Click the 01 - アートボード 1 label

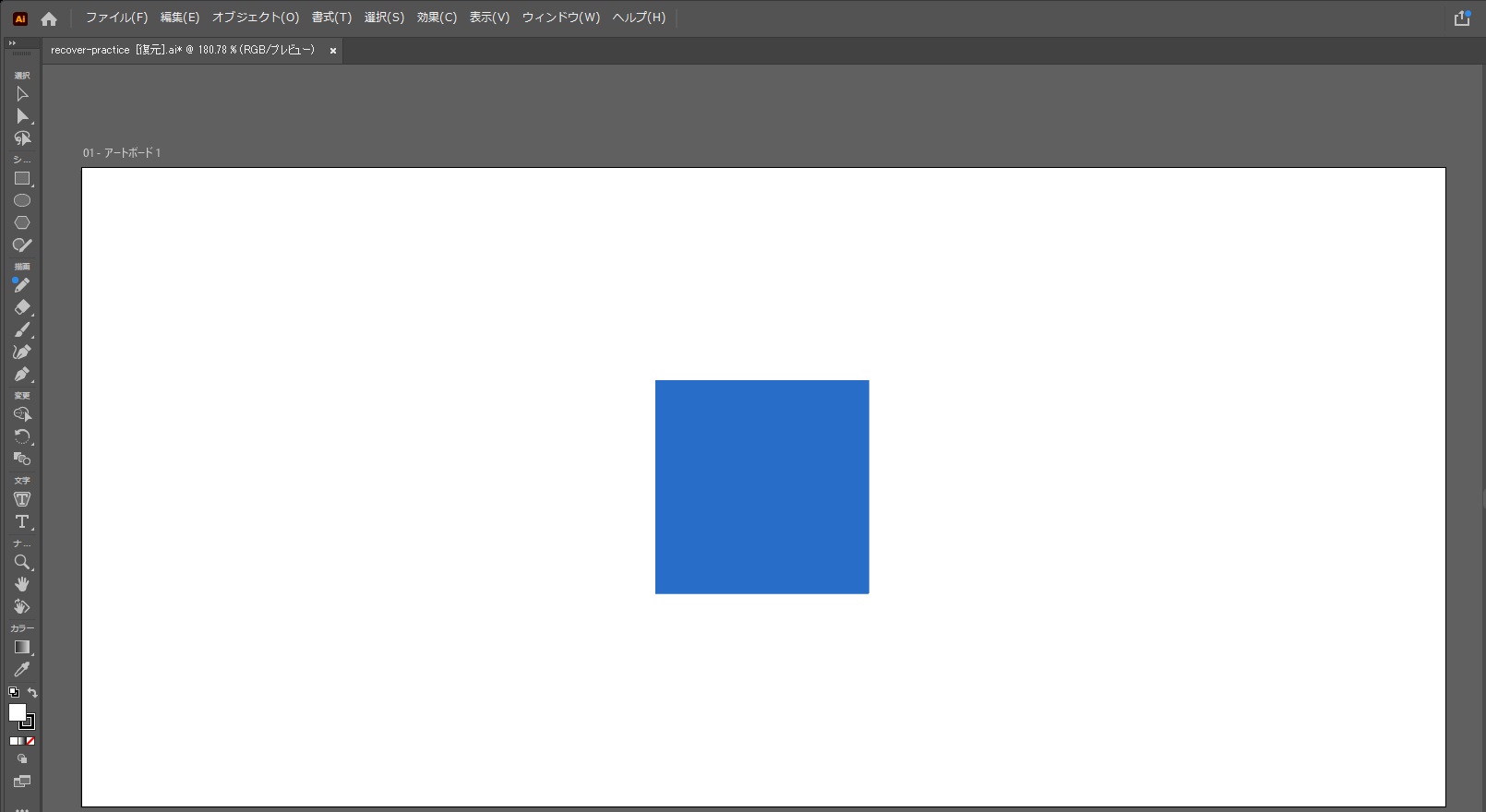point(122,153)
